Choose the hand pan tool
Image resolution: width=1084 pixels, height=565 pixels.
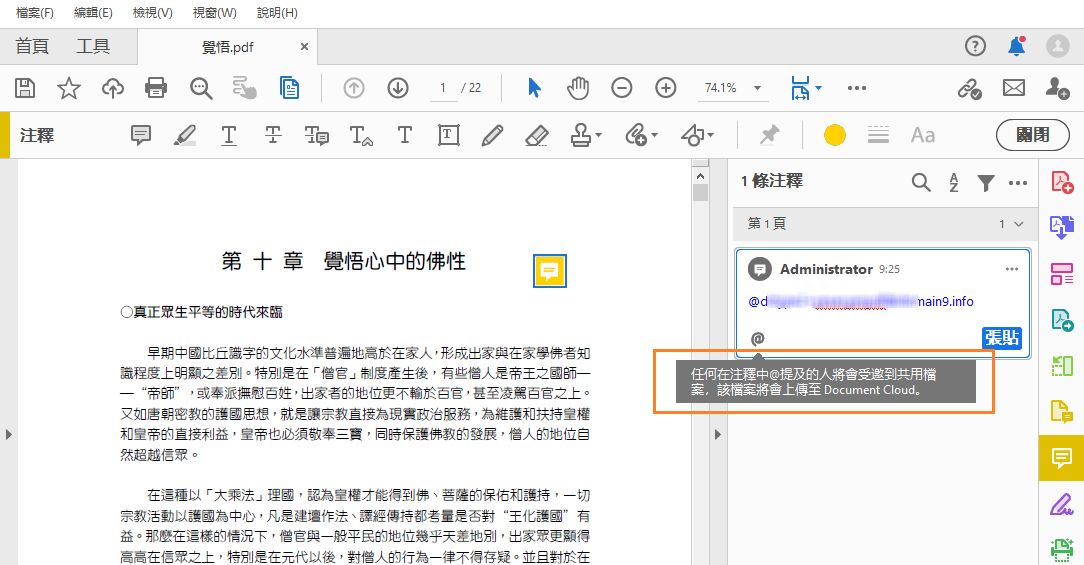(x=578, y=88)
